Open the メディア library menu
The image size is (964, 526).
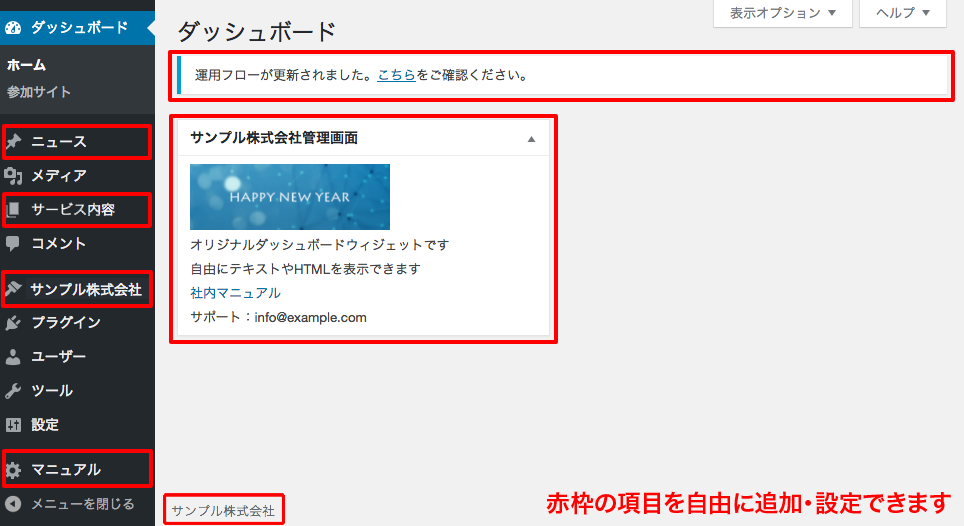(x=77, y=176)
